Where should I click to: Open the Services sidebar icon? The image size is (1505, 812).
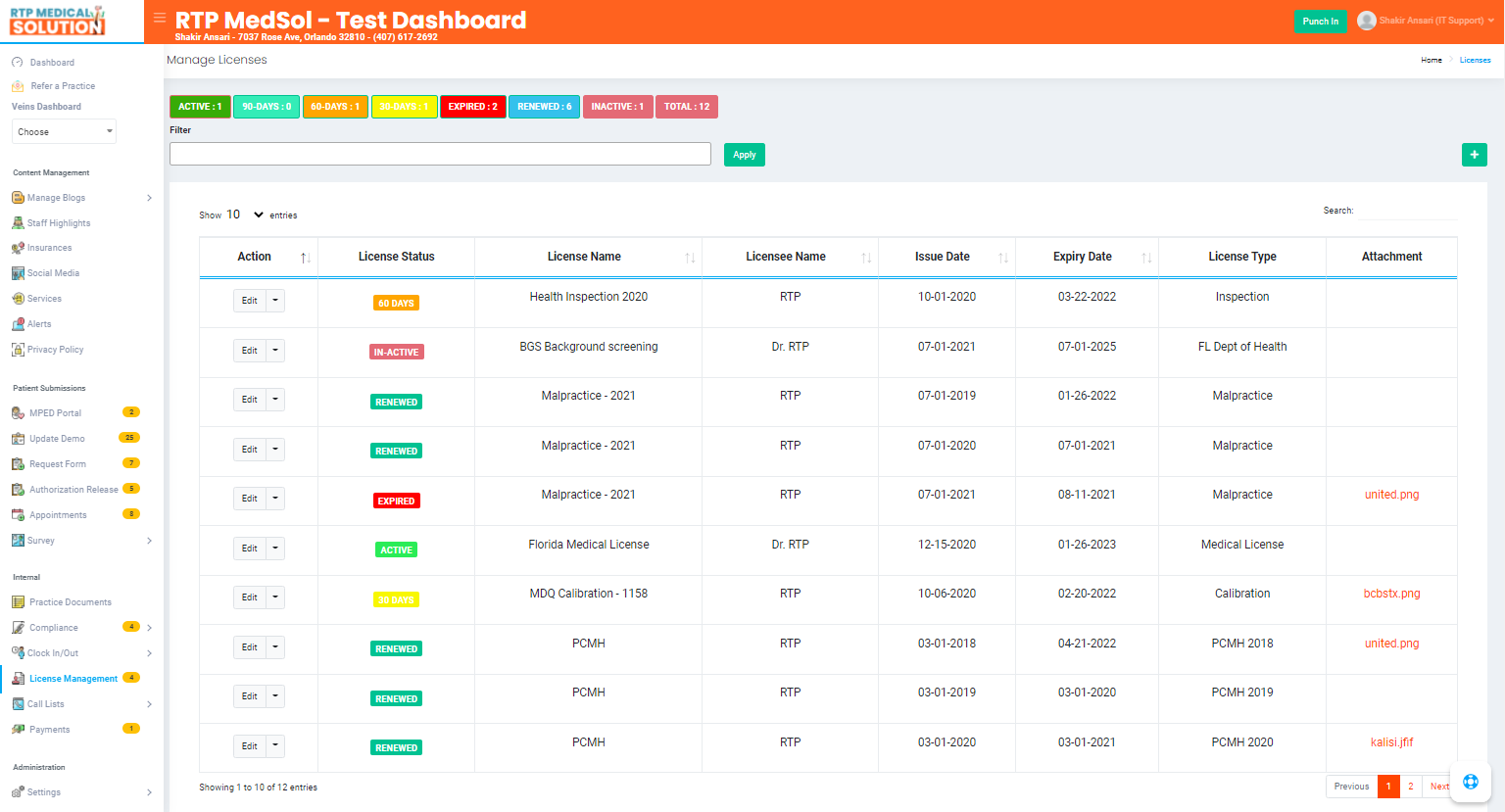(x=18, y=299)
